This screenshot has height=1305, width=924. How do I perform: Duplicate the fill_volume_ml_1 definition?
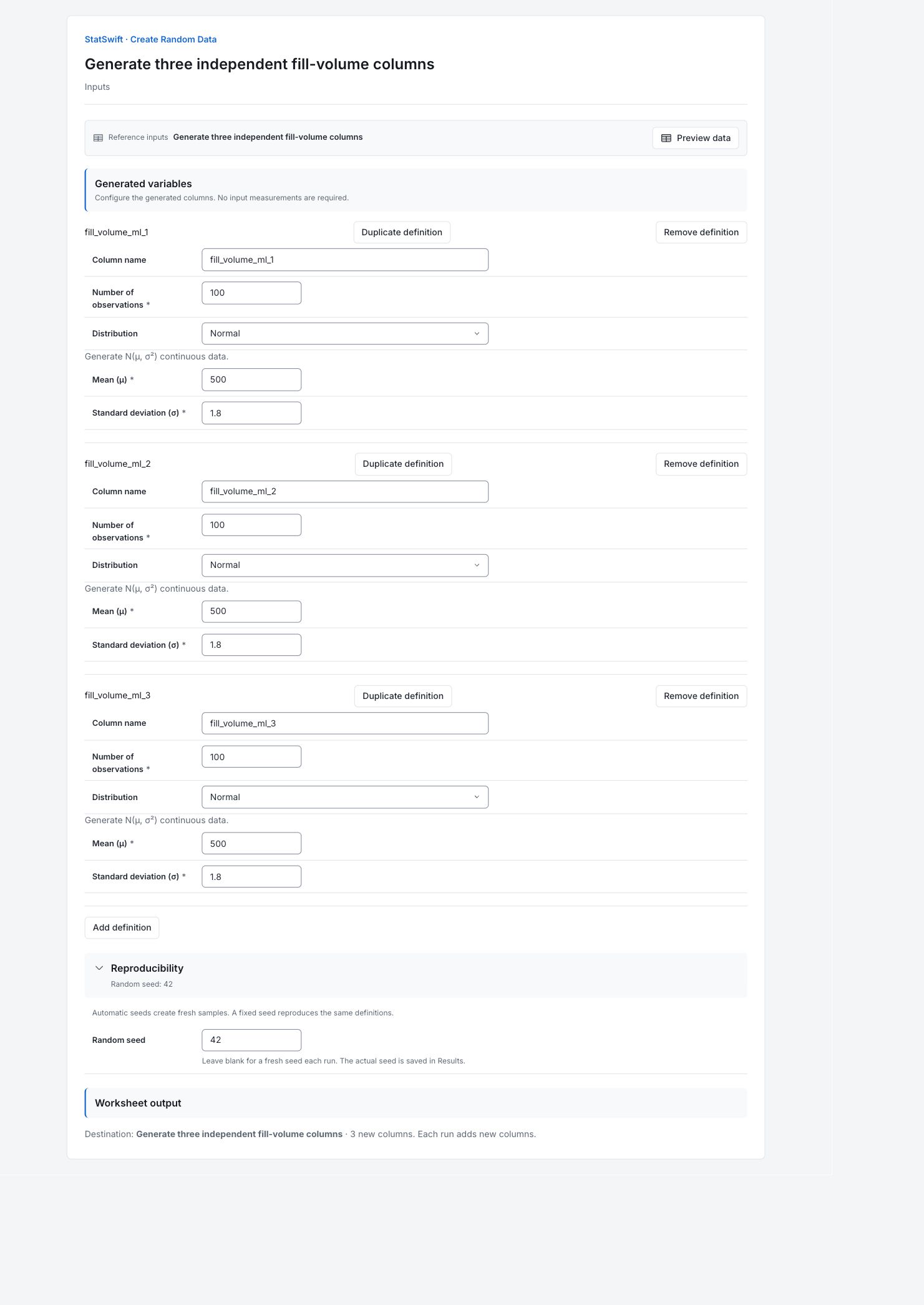pos(402,232)
